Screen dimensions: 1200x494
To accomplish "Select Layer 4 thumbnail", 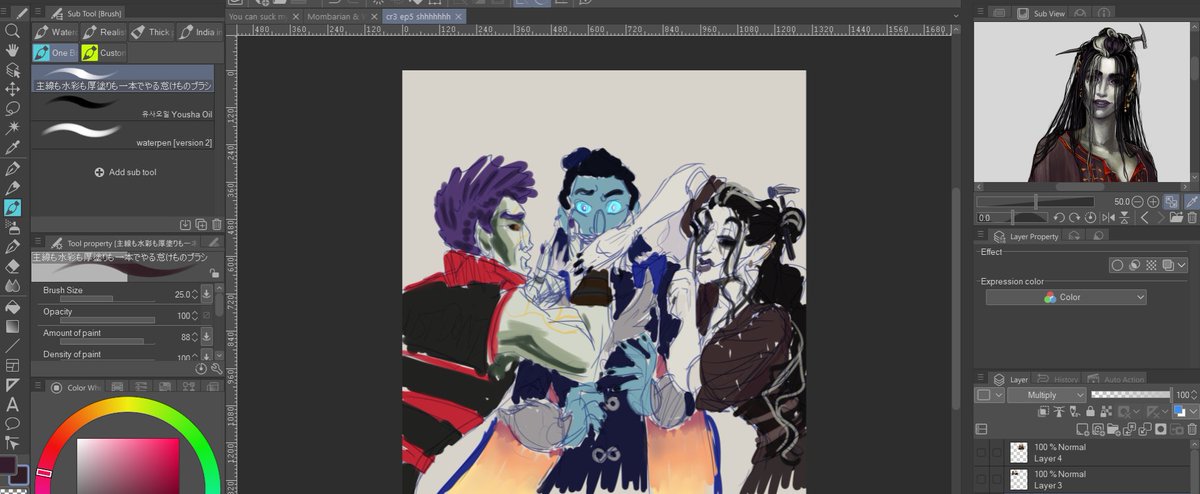I will click(1020, 452).
